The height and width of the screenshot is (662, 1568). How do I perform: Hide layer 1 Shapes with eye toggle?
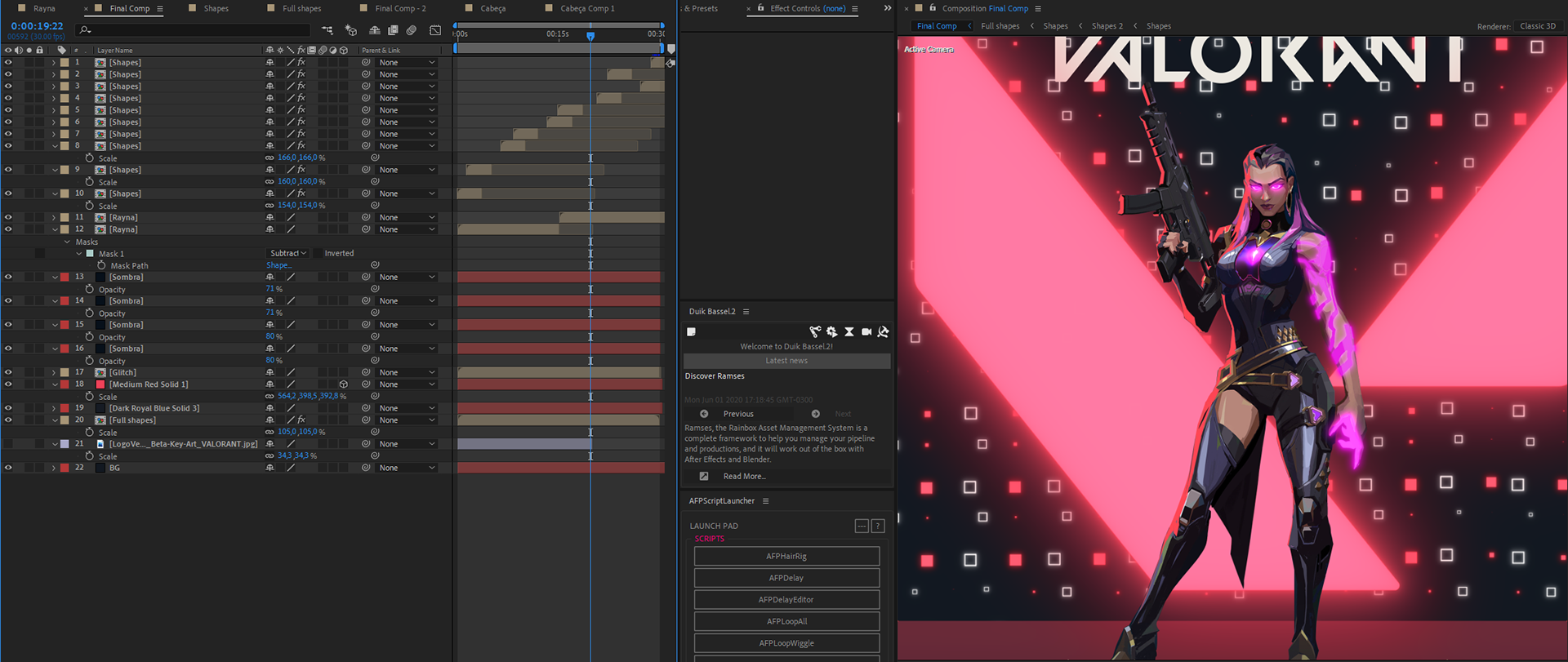coord(8,62)
